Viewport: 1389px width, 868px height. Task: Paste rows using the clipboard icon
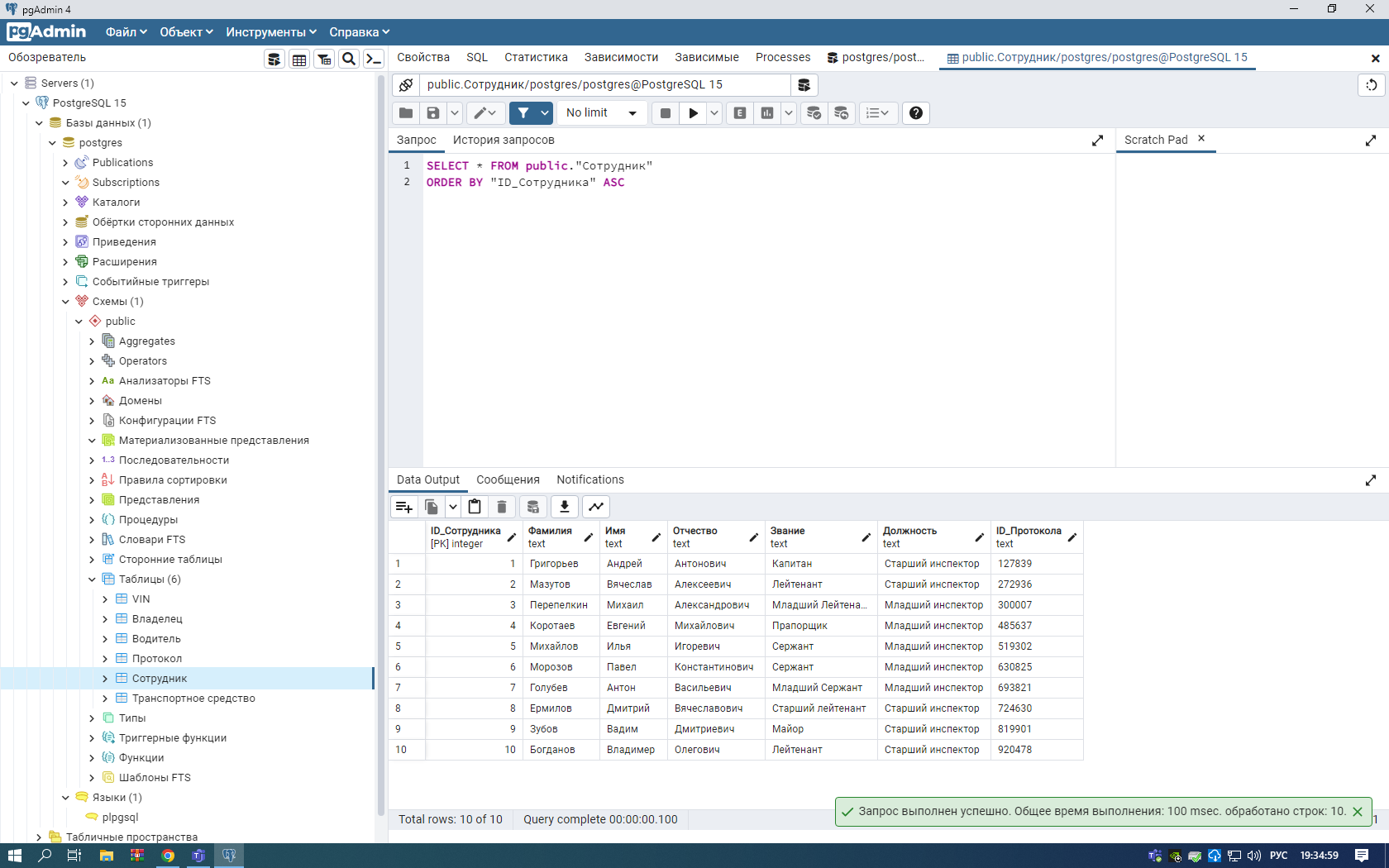click(x=475, y=507)
